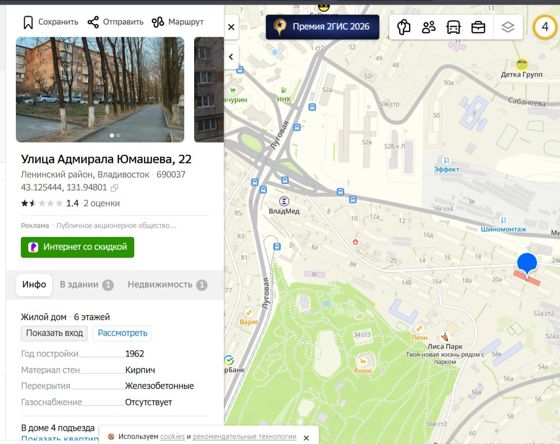
Task: Open the map layers icon
Action: point(508,27)
